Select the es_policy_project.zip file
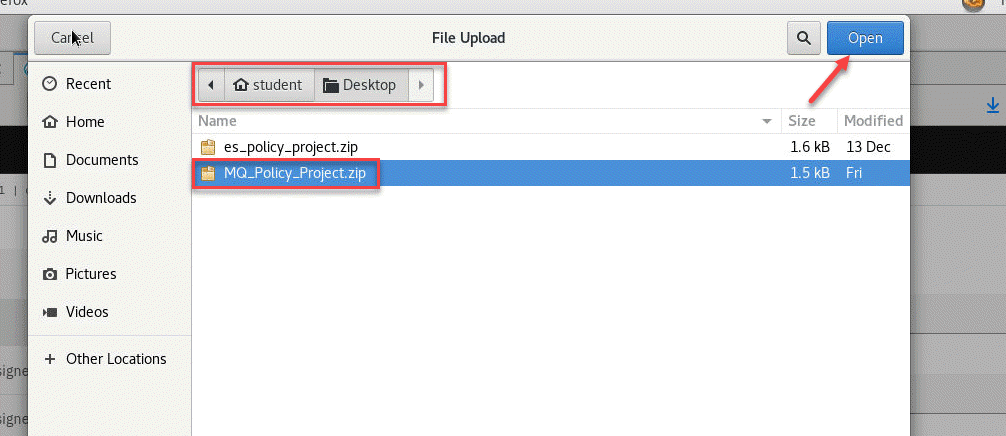The height and width of the screenshot is (436, 1006). click(290, 147)
